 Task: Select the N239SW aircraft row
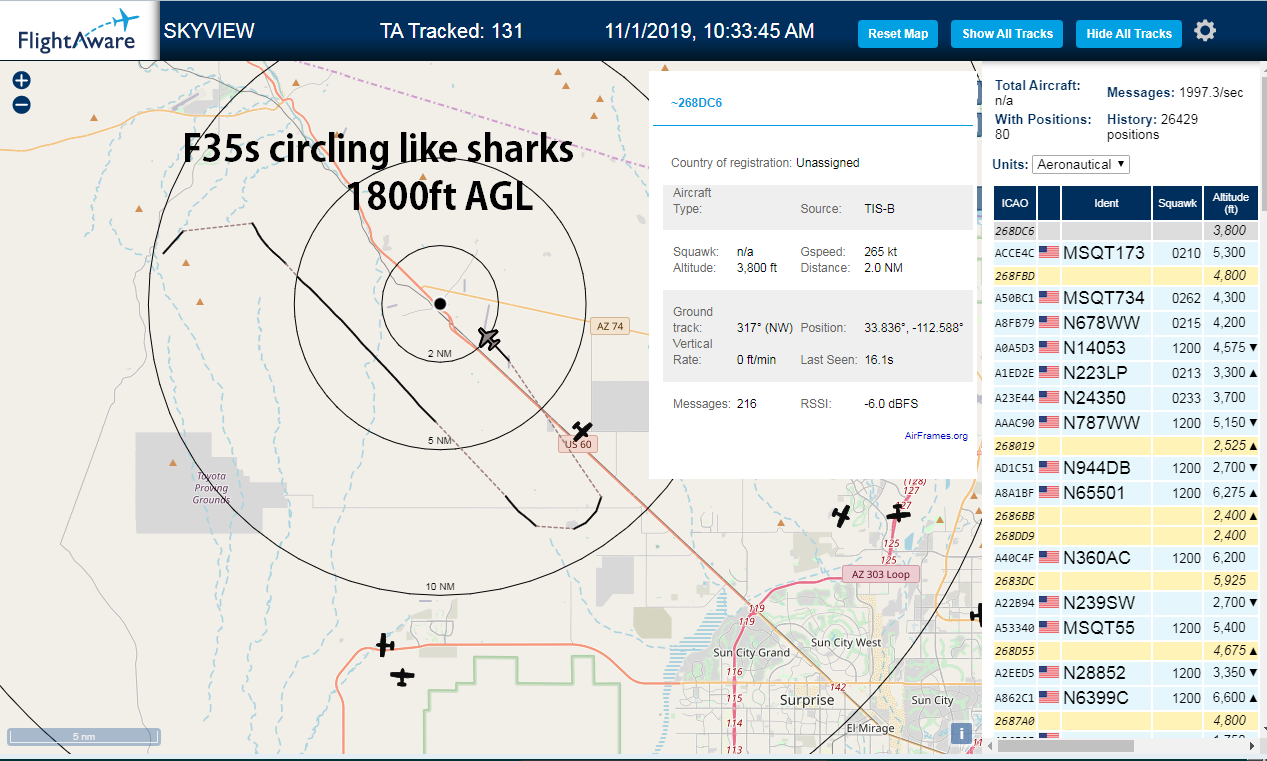(x=1126, y=603)
